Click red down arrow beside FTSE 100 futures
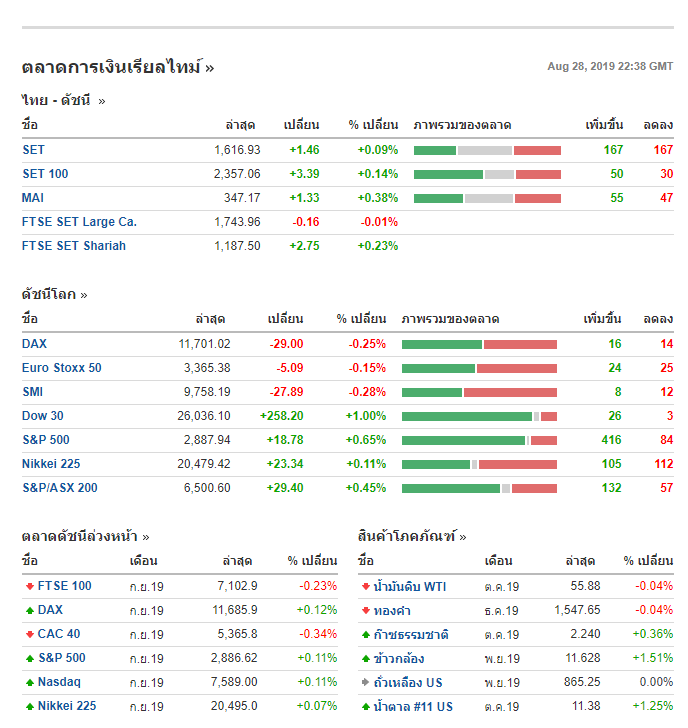The width and height of the screenshot is (688, 728). pos(29,586)
